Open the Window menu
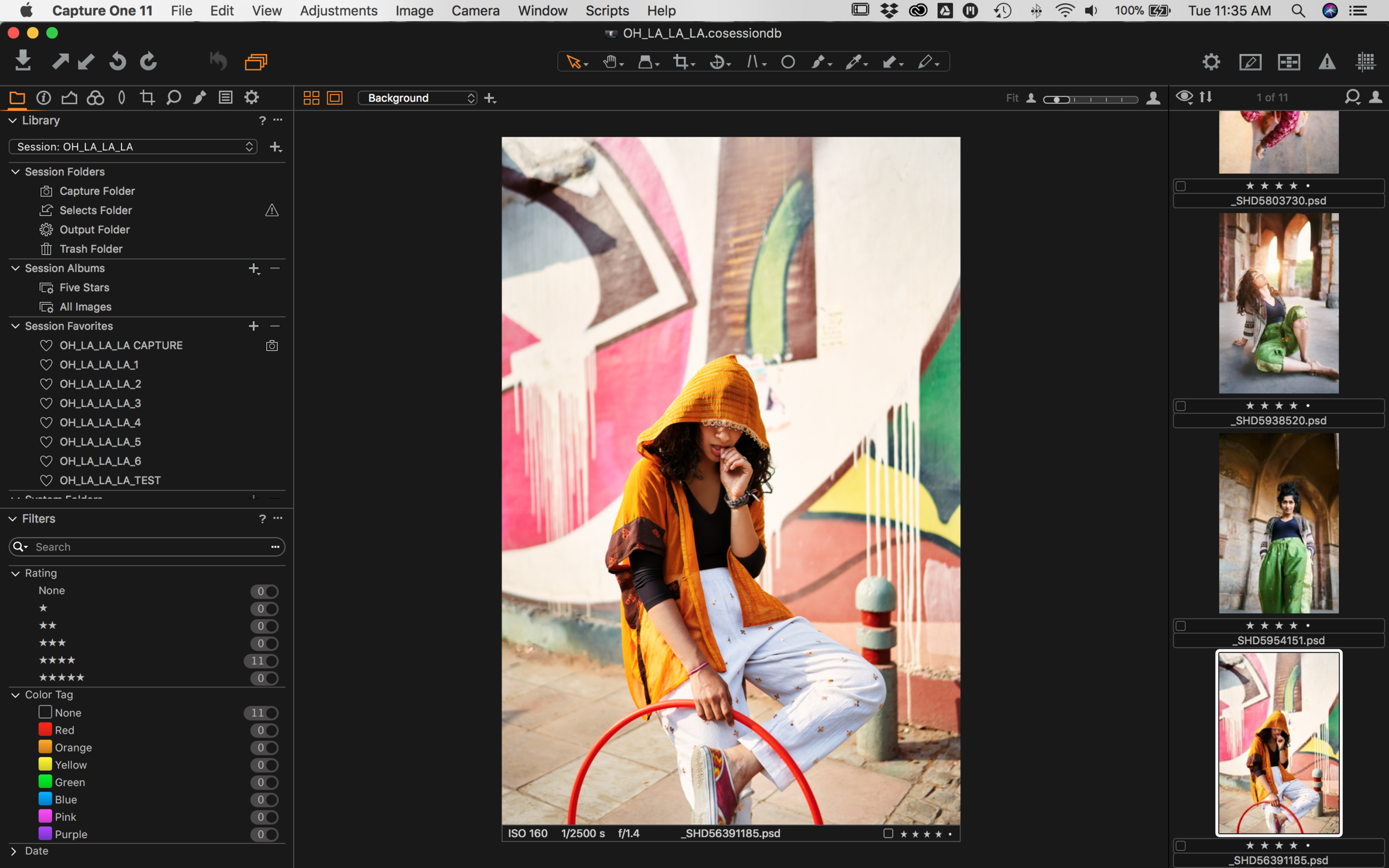Screen dimensions: 1389x868 (543, 11)
